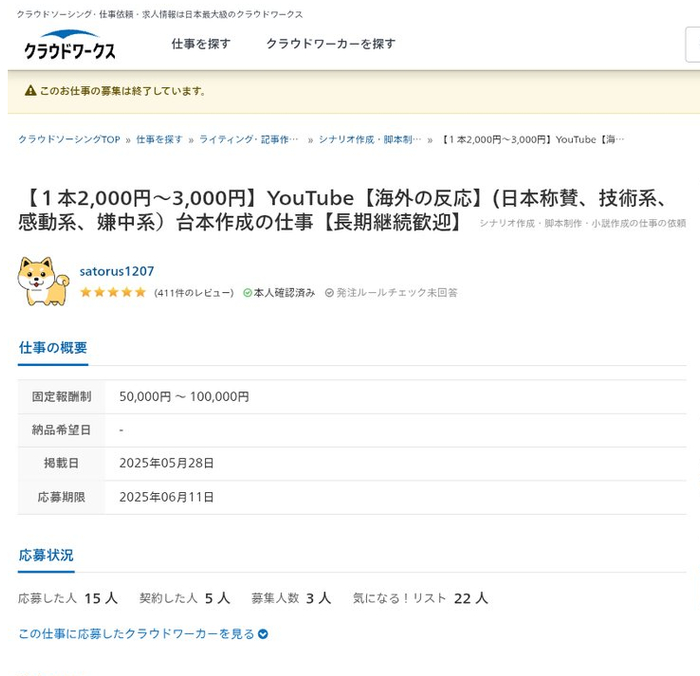Open the ライティング・記事作… breadcrumb

coord(249,139)
